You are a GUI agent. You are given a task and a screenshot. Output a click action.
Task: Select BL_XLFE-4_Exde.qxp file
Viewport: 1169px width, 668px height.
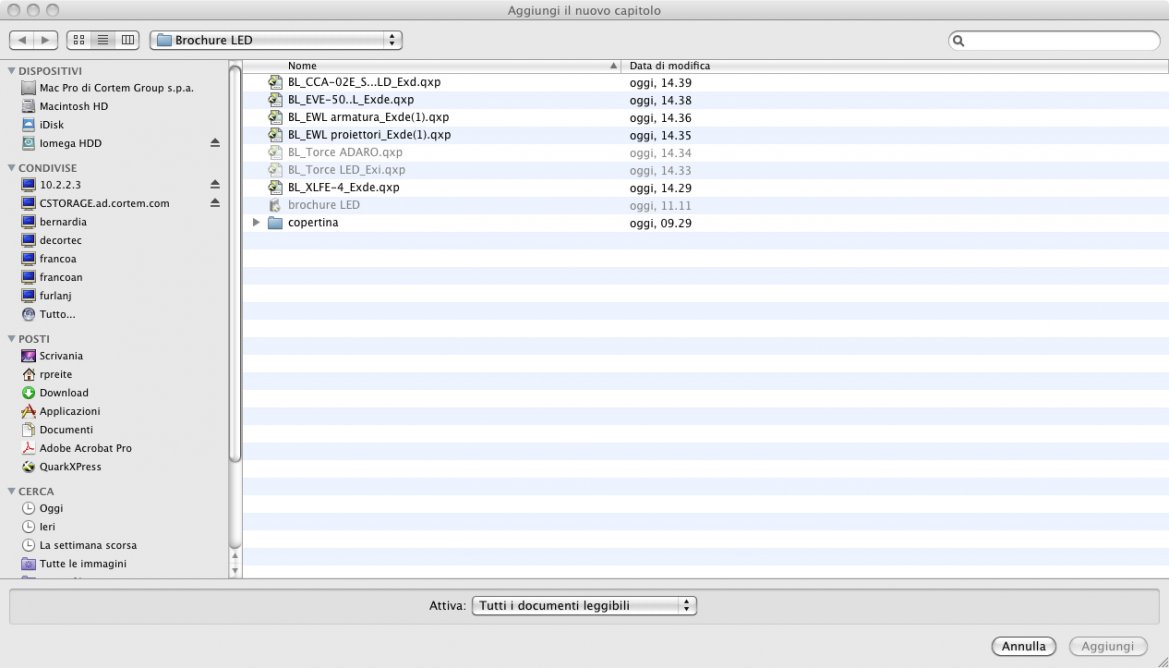343,187
